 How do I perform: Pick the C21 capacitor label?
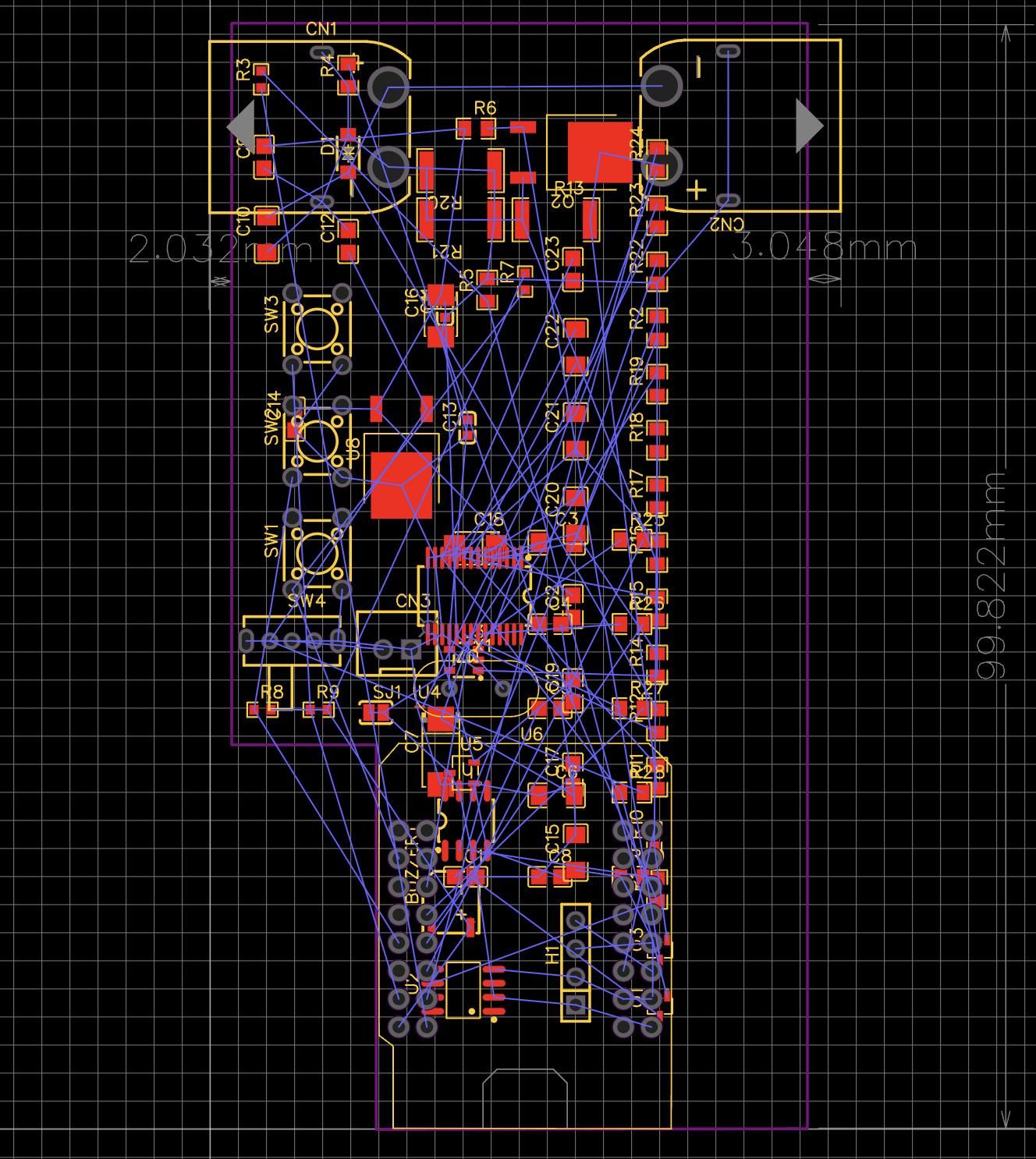552,416
